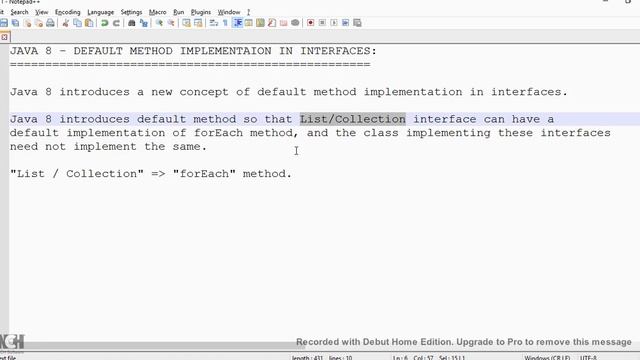640x360 pixels.
Task: Click the row of equals signs underline
Action: 190,65
